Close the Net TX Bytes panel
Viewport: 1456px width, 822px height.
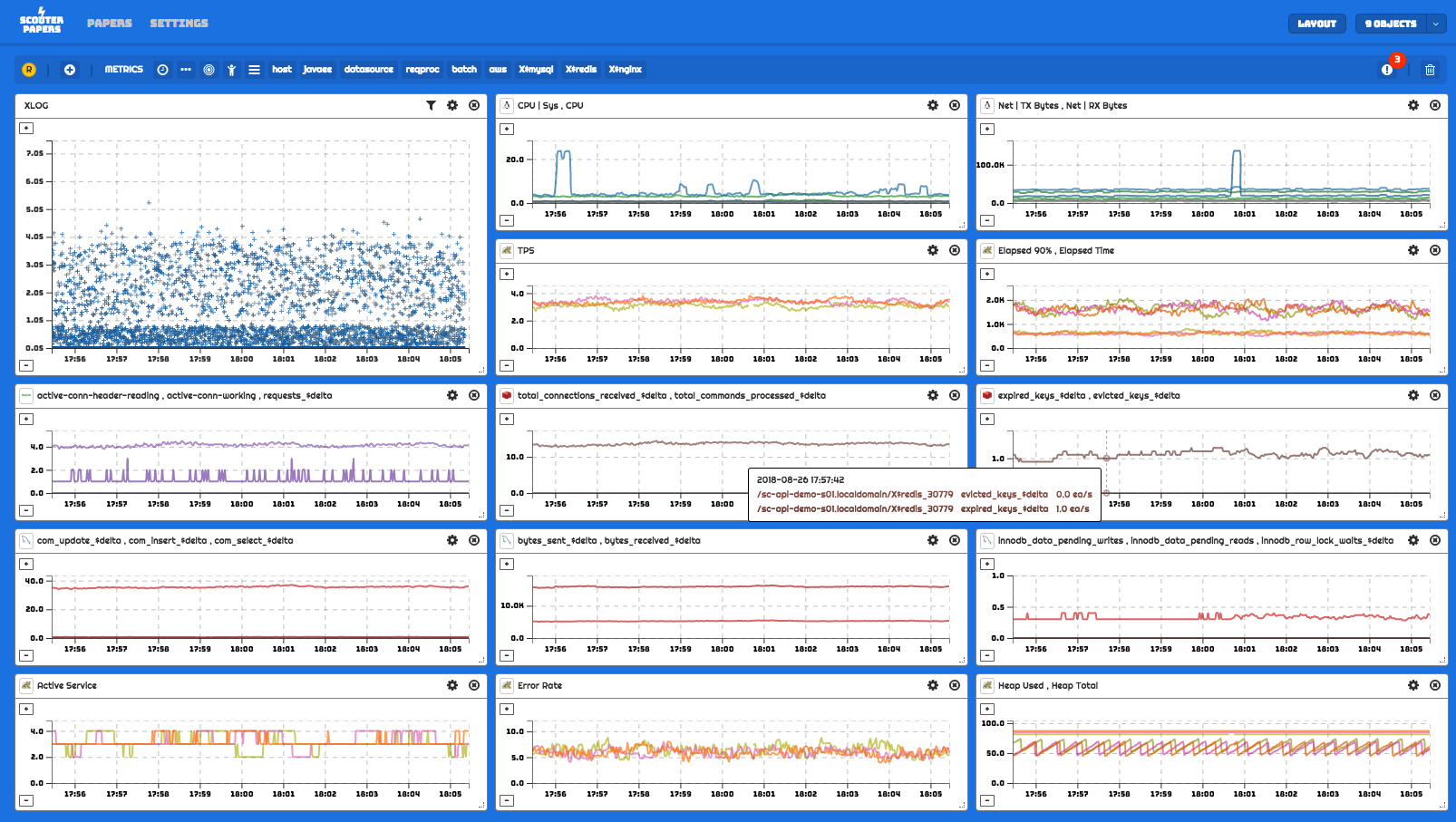pyautogui.click(x=1435, y=105)
